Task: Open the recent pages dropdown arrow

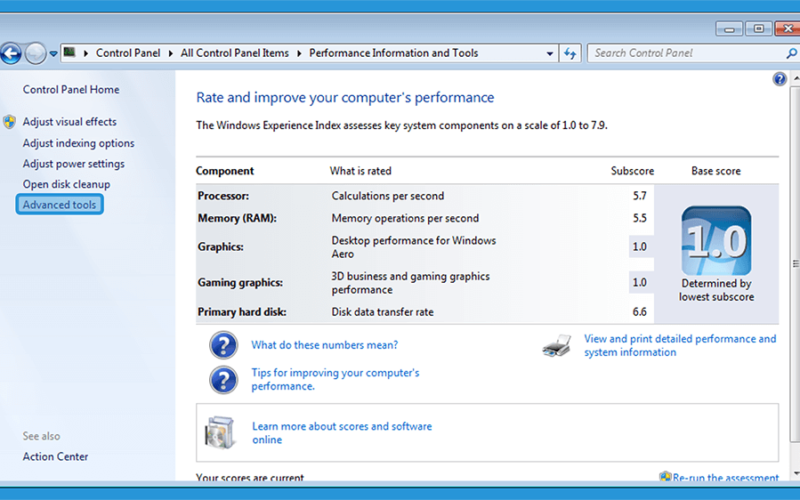Action: click(53, 54)
